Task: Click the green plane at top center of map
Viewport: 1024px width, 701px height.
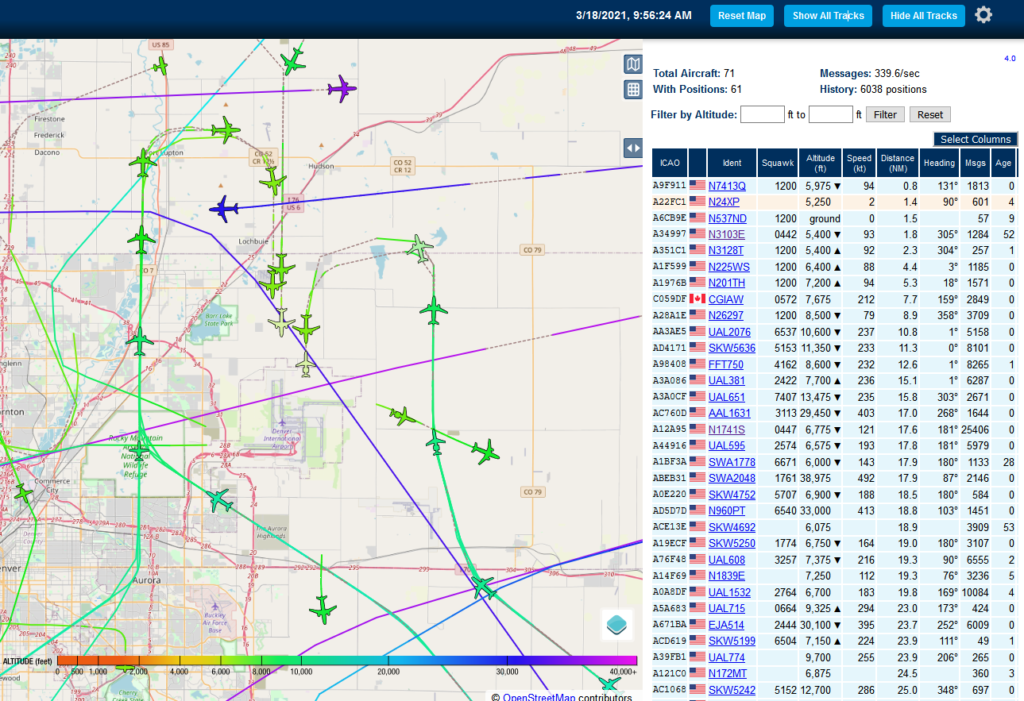Action: click(x=293, y=61)
